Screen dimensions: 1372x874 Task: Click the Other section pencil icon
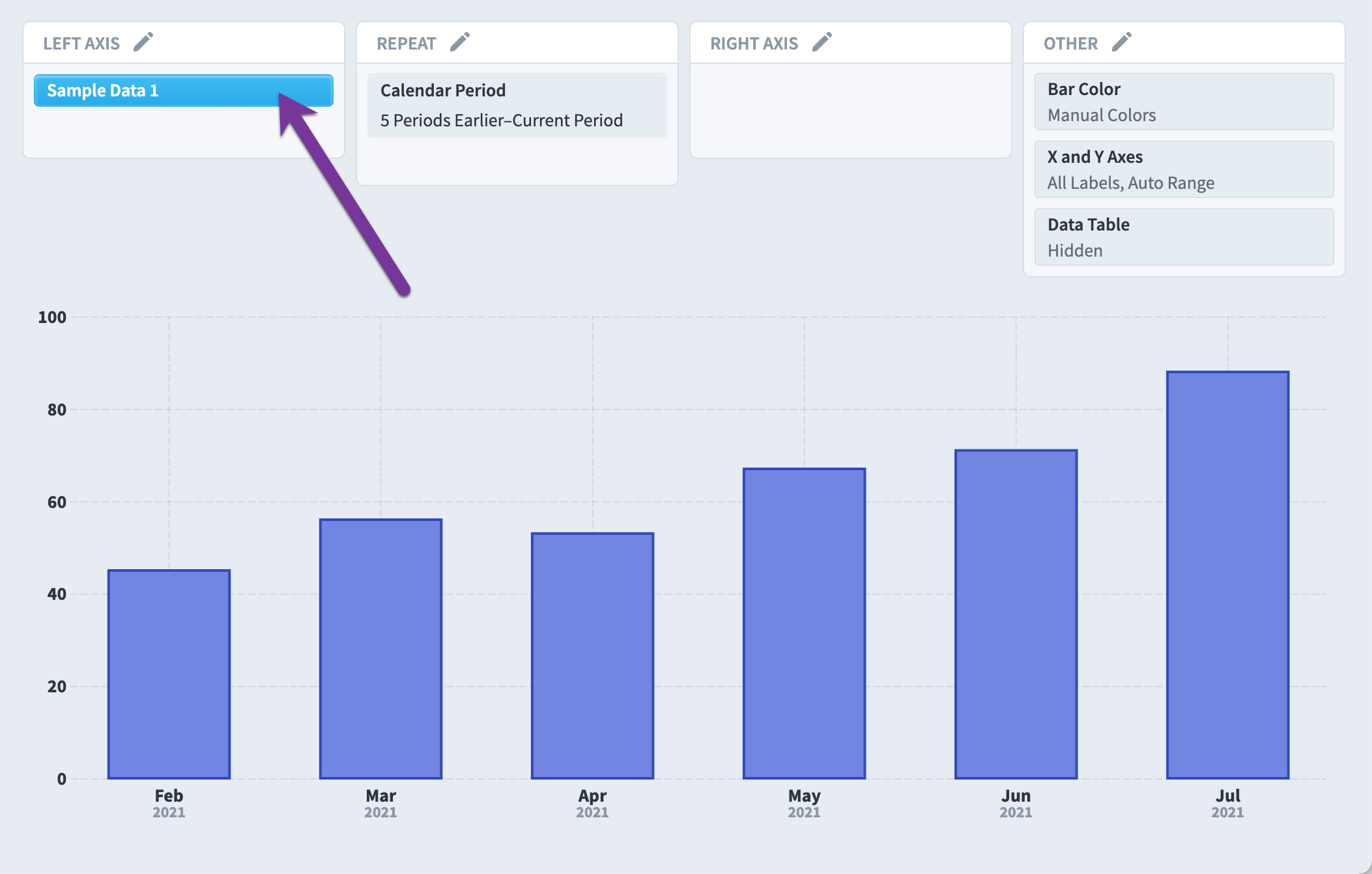coord(1122,42)
